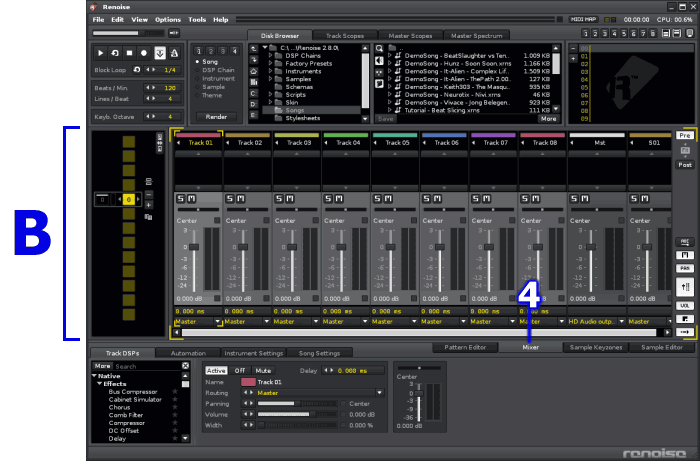The height and width of the screenshot is (461, 700).
Task: Stop playback with the Stop button
Action: [129, 53]
